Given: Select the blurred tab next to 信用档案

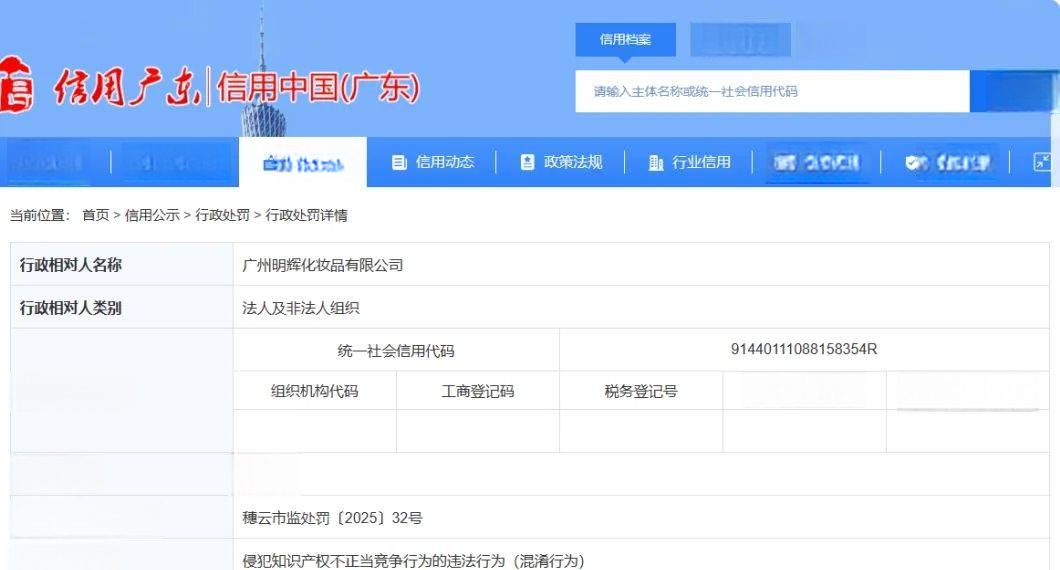Looking at the screenshot, I should (740, 39).
